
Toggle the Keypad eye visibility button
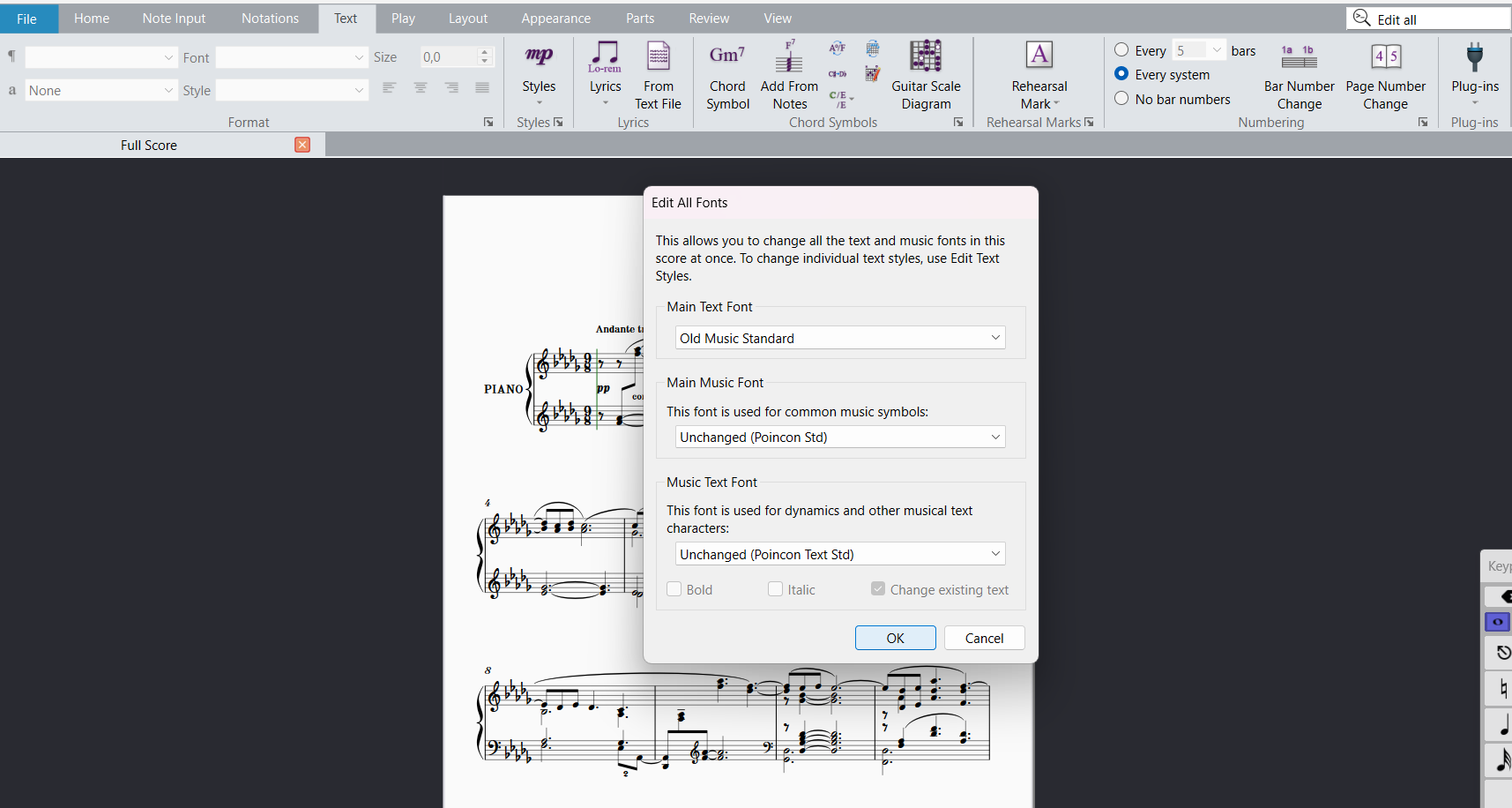[x=1499, y=622]
